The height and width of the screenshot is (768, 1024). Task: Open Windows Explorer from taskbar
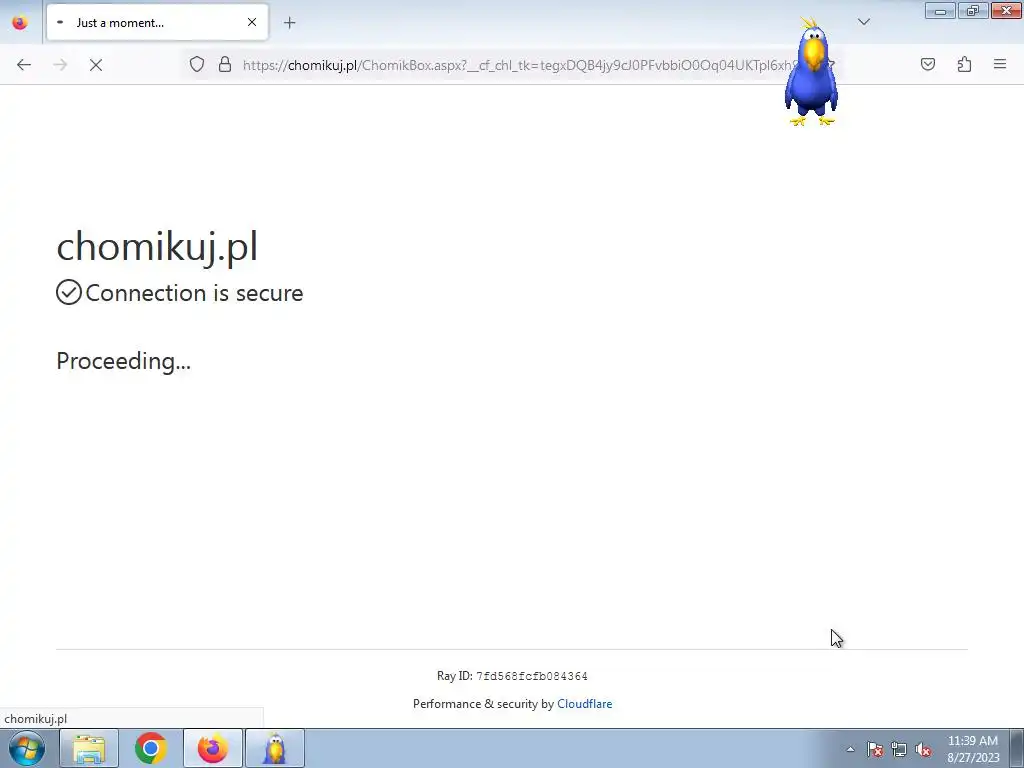pos(89,748)
